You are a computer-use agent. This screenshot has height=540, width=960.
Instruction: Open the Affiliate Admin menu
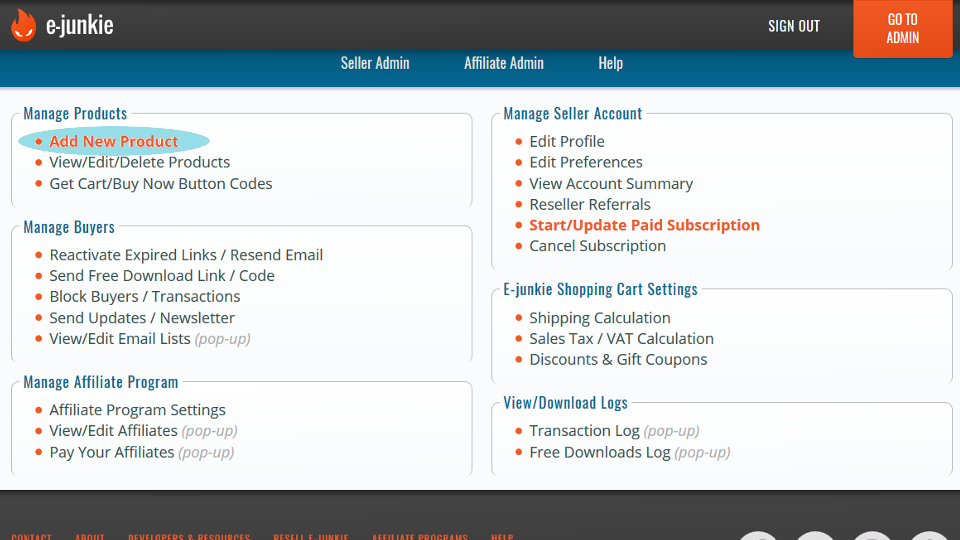tap(504, 63)
